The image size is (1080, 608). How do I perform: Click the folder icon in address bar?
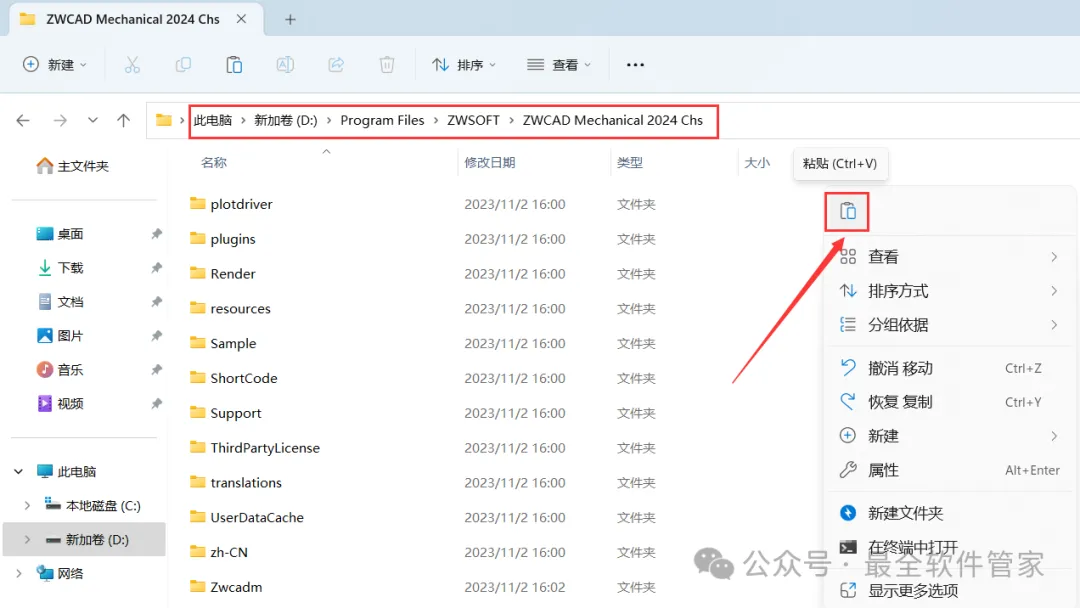[x=163, y=120]
